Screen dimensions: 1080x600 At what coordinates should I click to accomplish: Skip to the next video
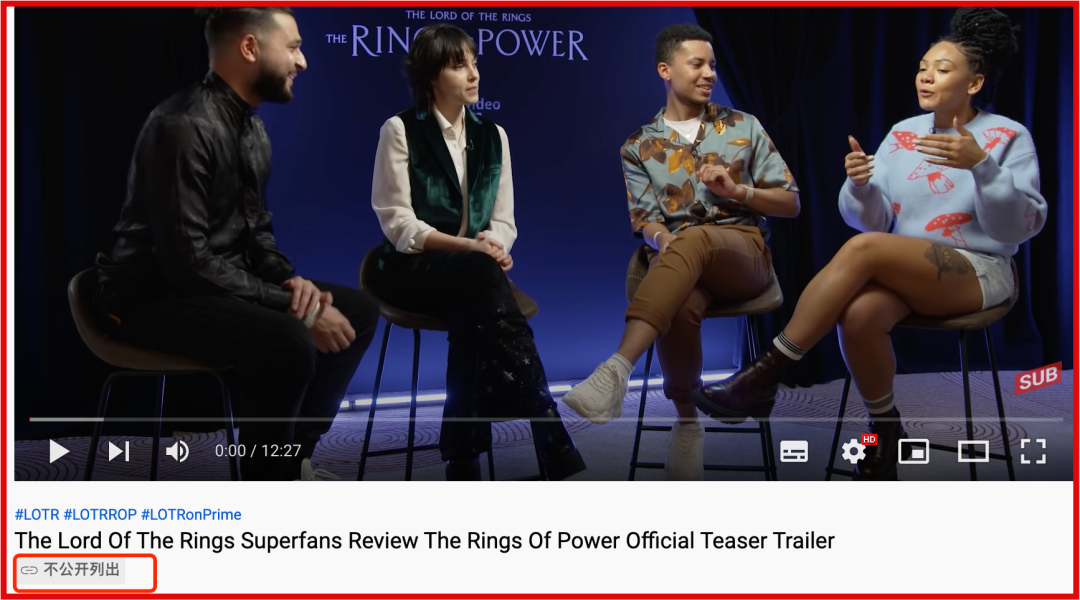coord(119,451)
